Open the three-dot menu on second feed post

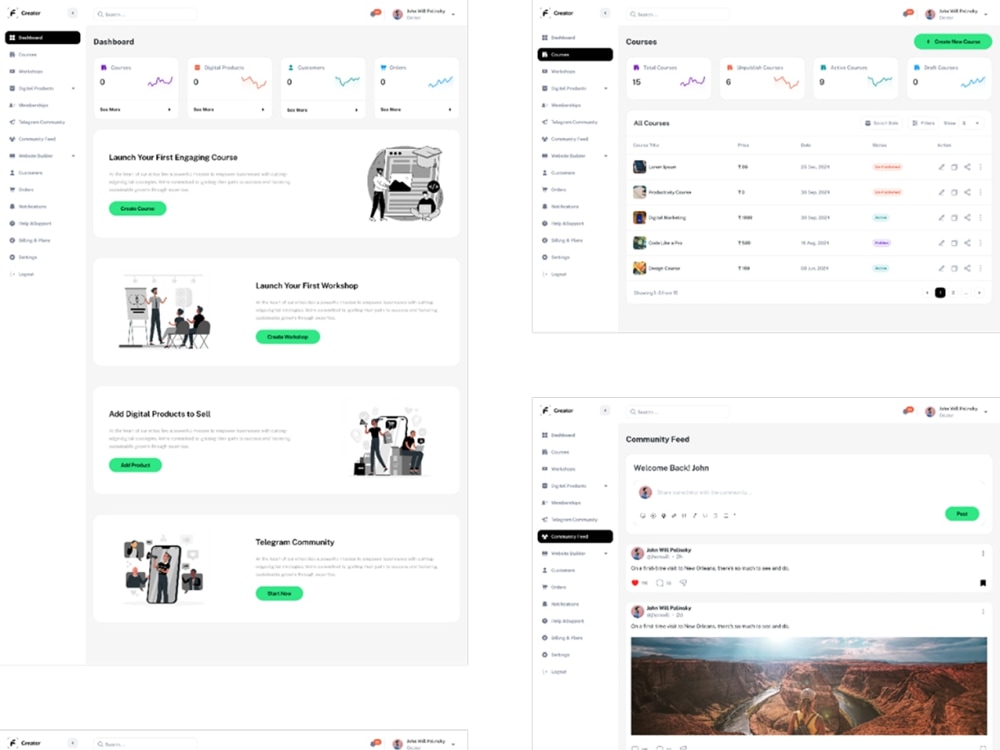pyautogui.click(x=983, y=611)
